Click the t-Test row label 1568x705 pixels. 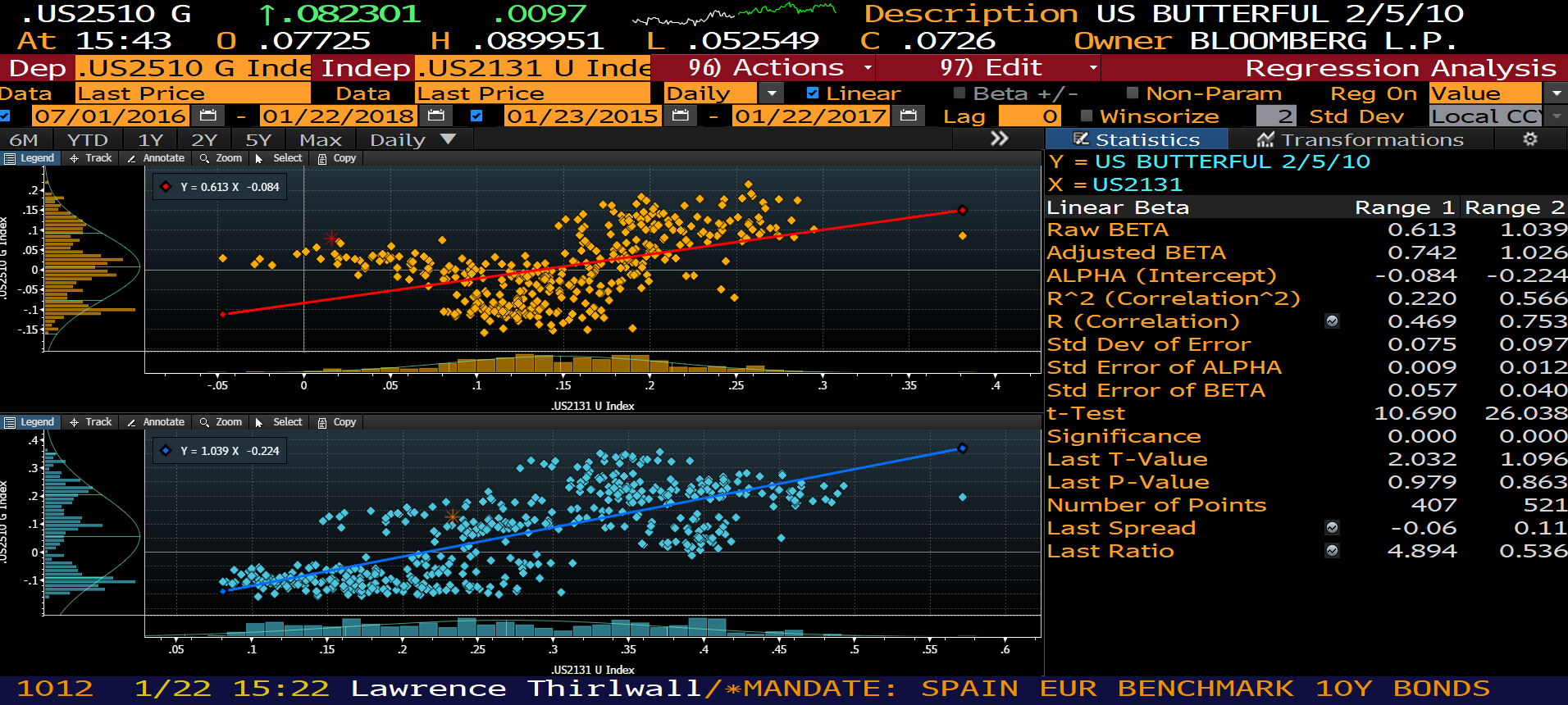1086,413
